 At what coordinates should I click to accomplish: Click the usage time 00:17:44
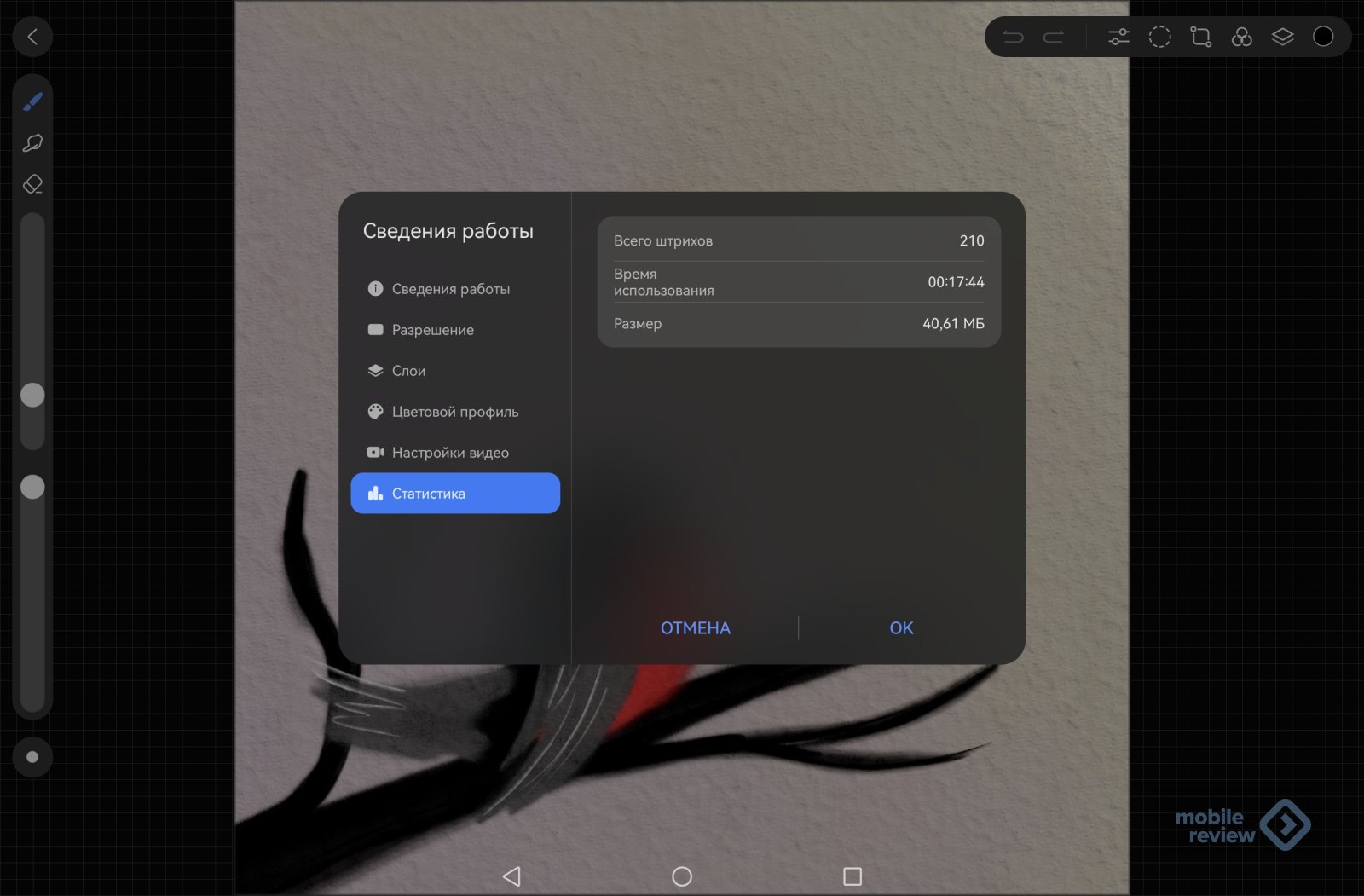[x=956, y=282]
